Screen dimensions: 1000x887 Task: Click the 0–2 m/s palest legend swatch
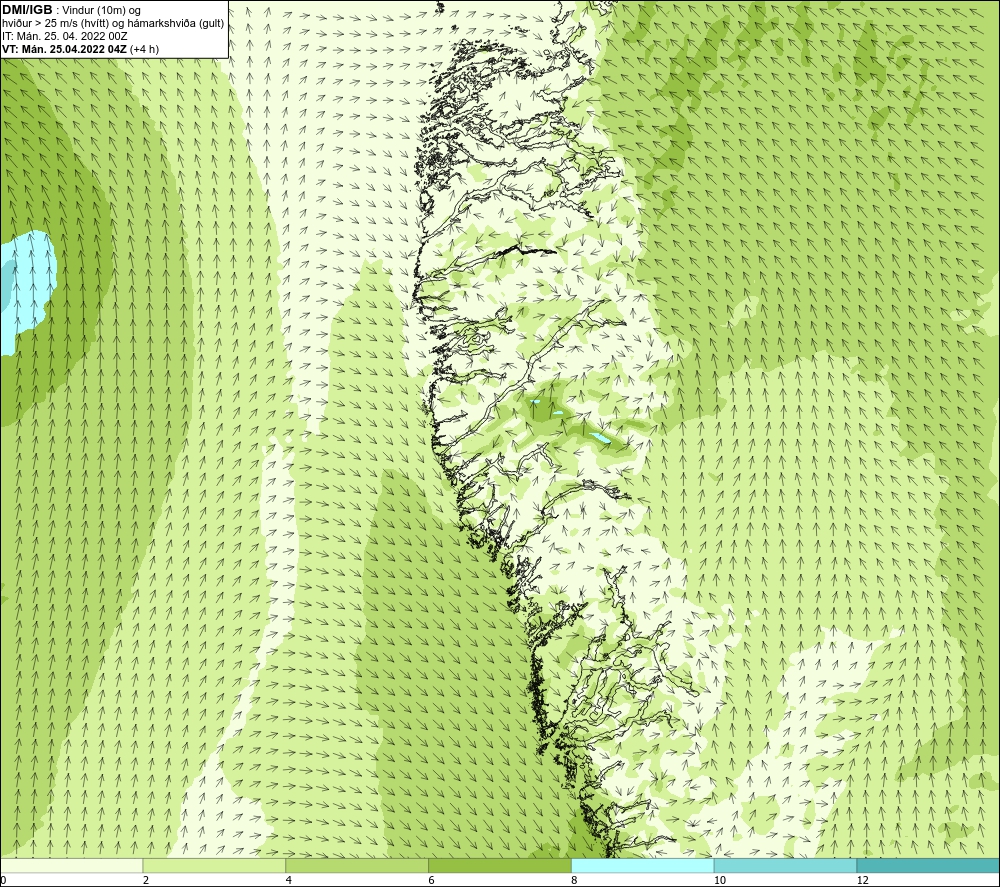tap(71, 865)
